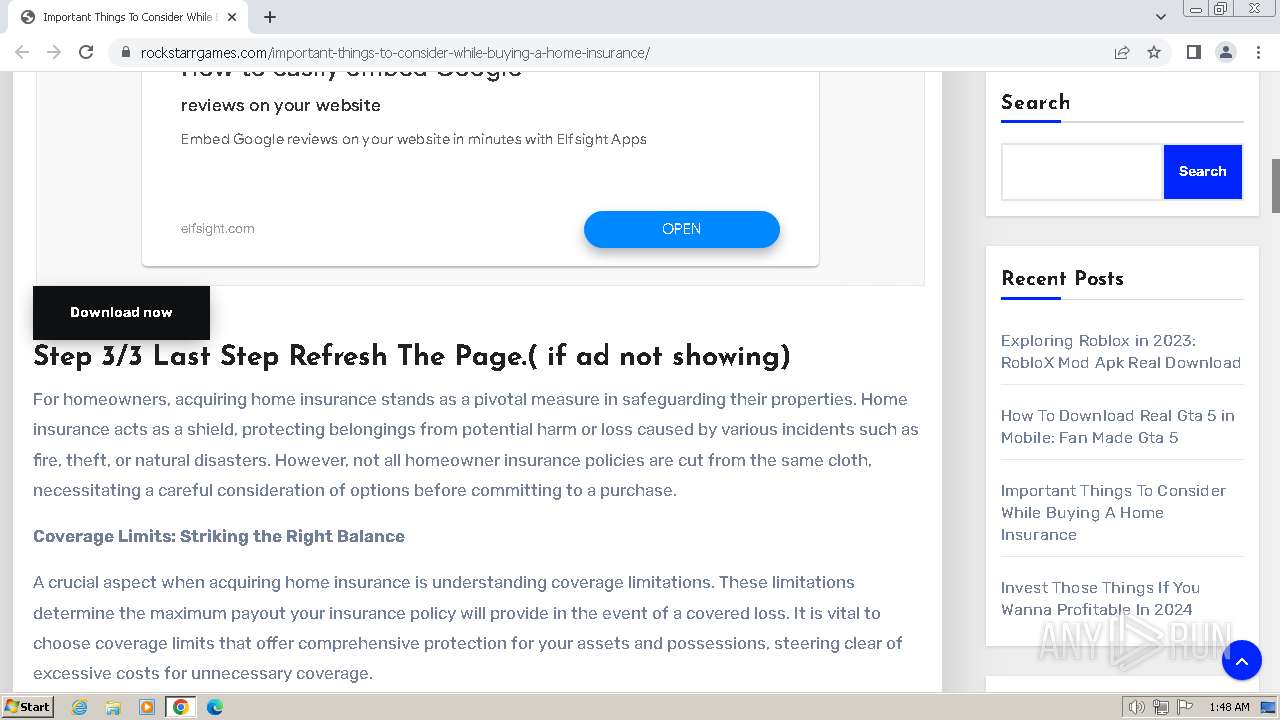Go back to the previous page
The width and height of the screenshot is (1280, 720).
point(22,52)
